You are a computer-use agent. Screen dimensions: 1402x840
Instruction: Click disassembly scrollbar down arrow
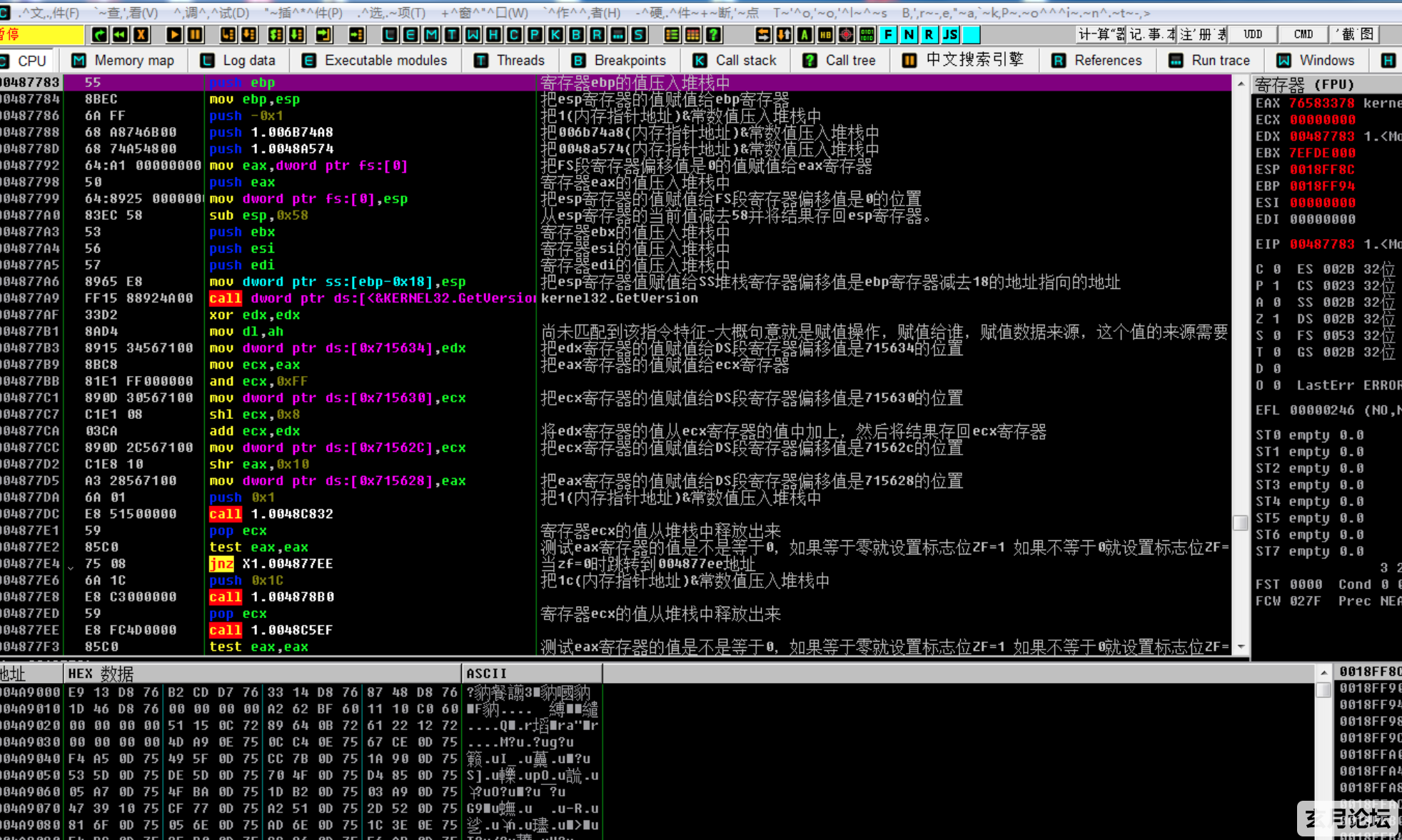pos(1241,647)
